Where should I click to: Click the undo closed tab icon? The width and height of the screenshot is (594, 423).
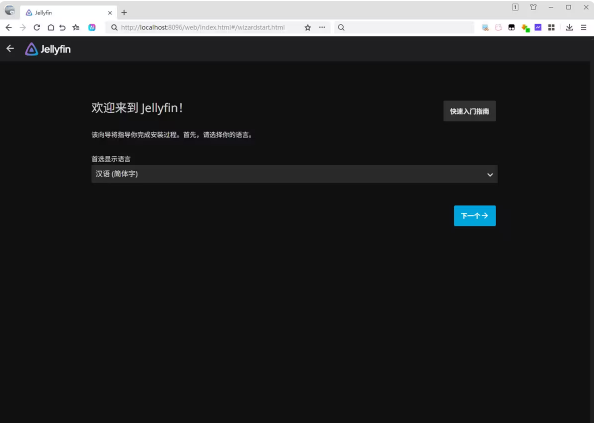click(x=63, y=28)
